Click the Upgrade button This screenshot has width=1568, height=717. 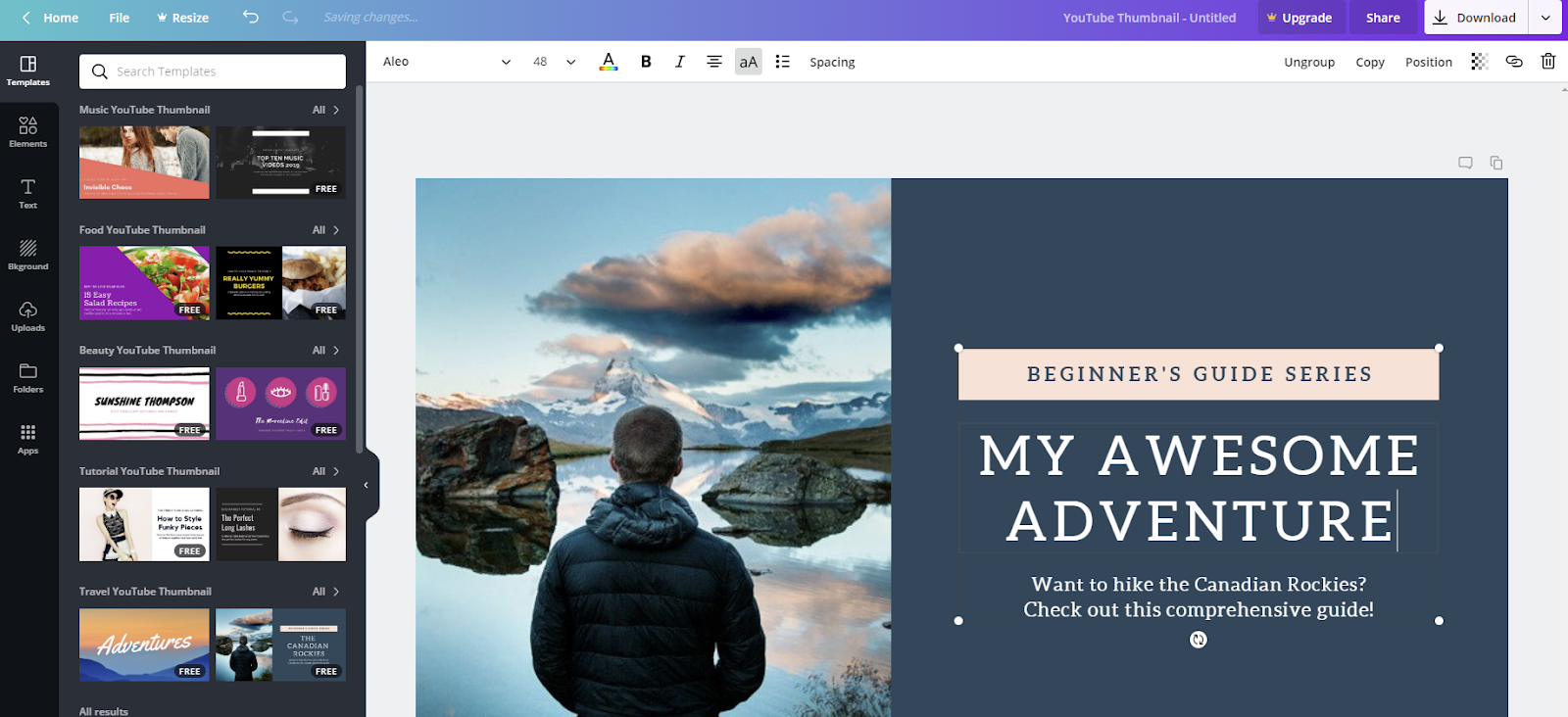point(1299,18)
